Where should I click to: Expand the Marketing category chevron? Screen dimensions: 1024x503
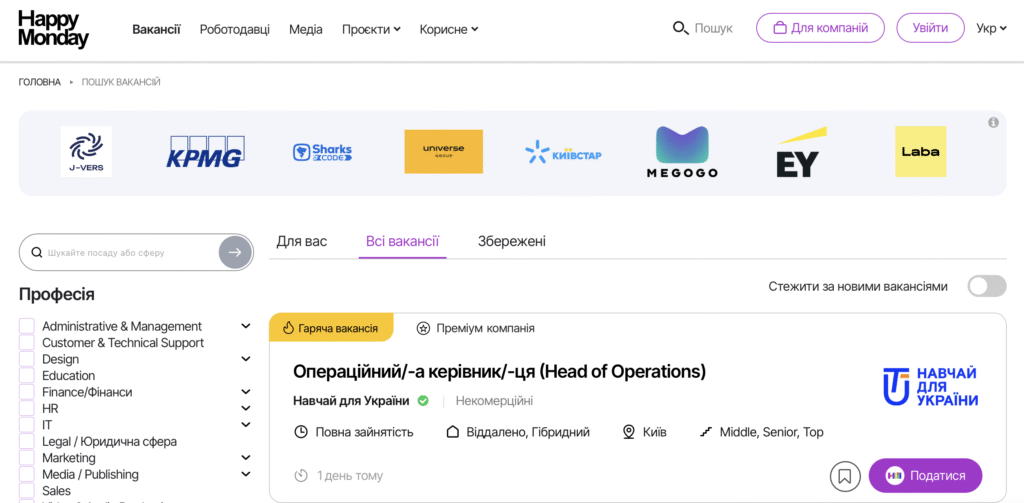pyautogui.click(x=246, y=458)
